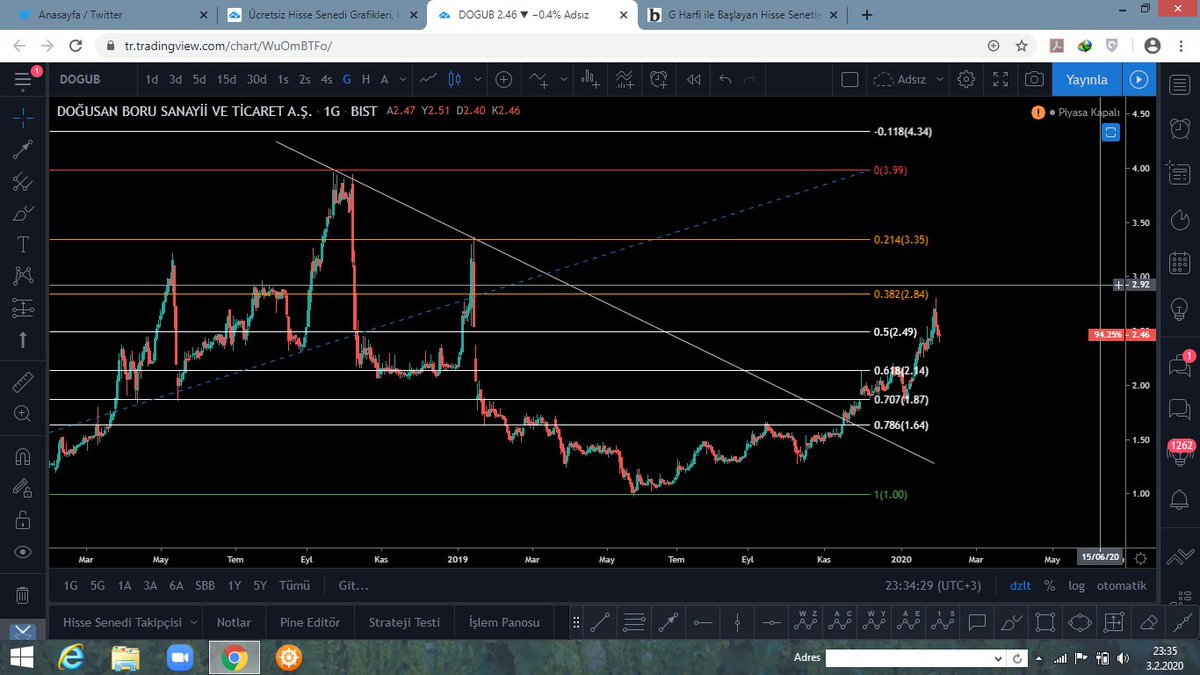Screen dimensions: 1200x675
Task: Open a new browser tab
Action: tap(866, 16)
